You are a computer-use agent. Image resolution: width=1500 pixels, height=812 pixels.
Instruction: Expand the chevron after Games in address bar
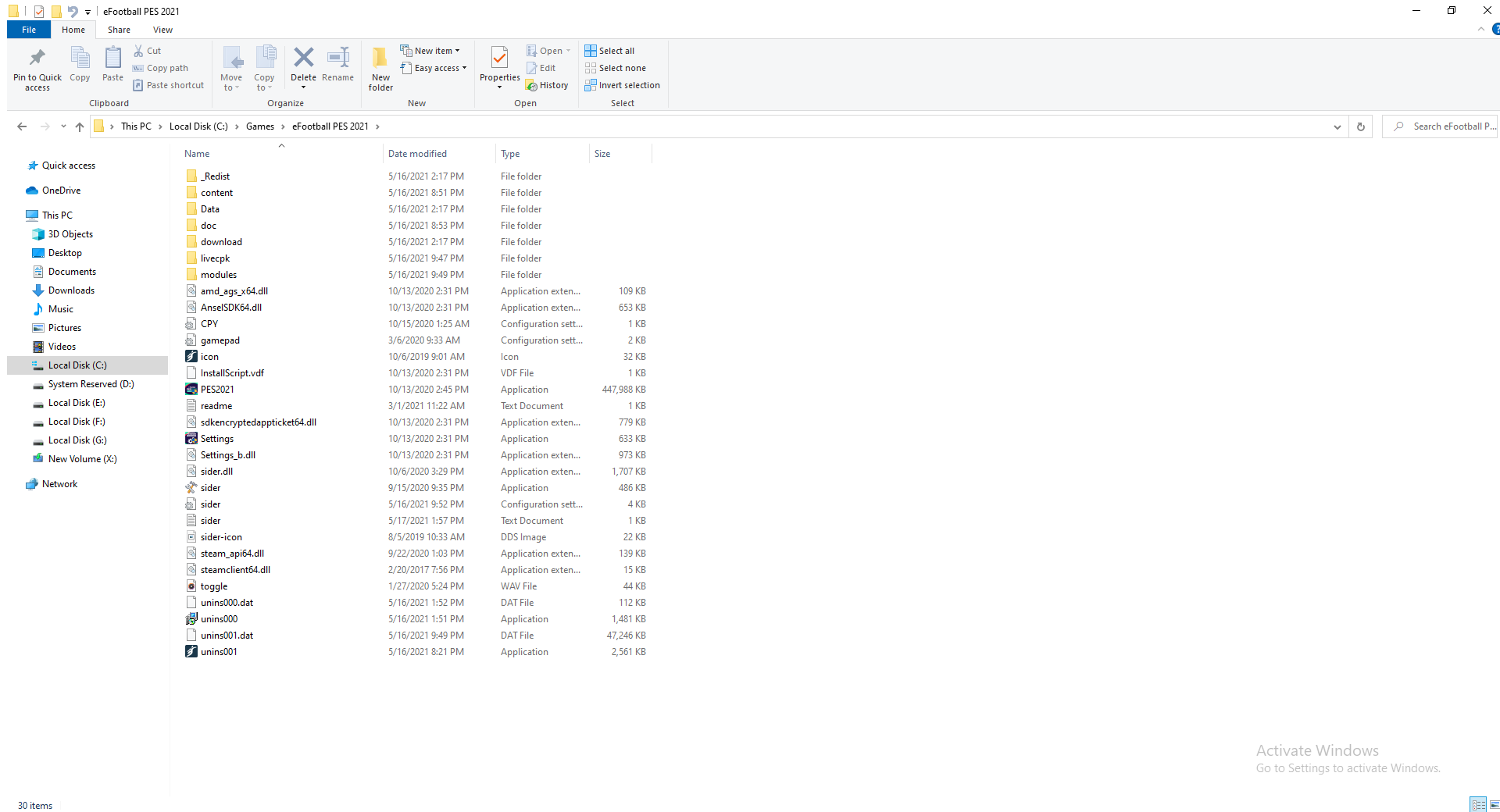tap(283, 126)
